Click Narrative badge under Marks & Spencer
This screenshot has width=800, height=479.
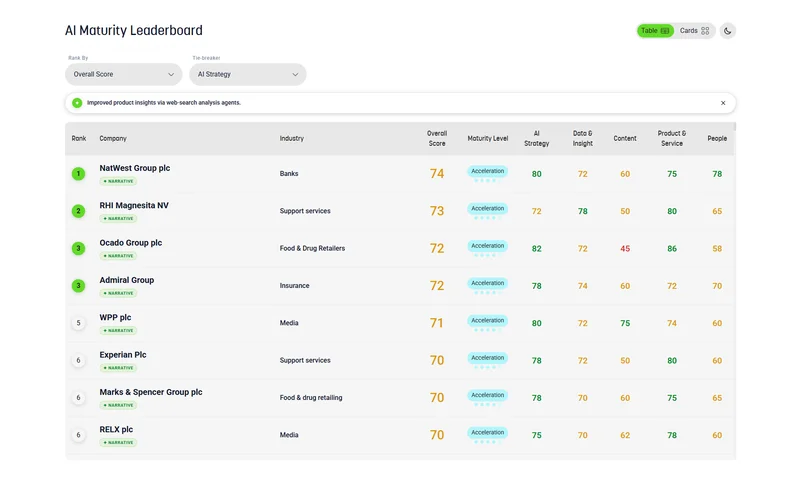pos(118,405)
